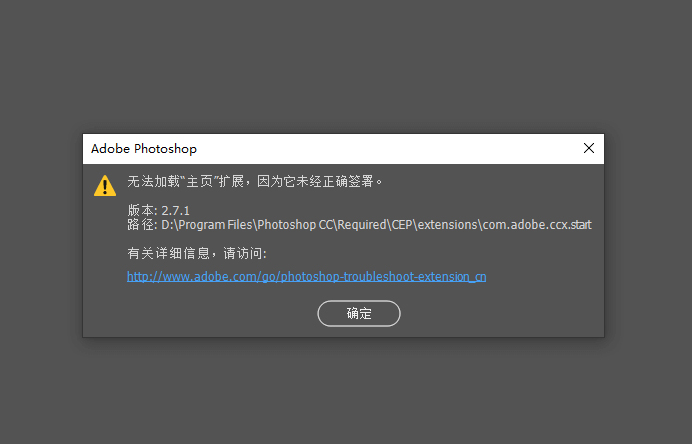Screen dimensions: 692x444
Task: Open the photoshop-troubleshoot-extension_cn link
Action: click(x=306, y=276)
